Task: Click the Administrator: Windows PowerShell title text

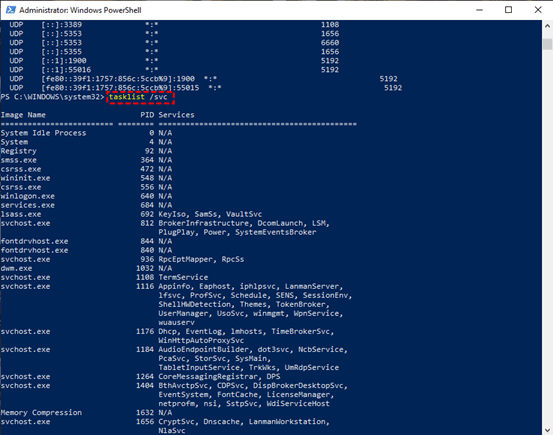Action: click(x=80, y=10)
